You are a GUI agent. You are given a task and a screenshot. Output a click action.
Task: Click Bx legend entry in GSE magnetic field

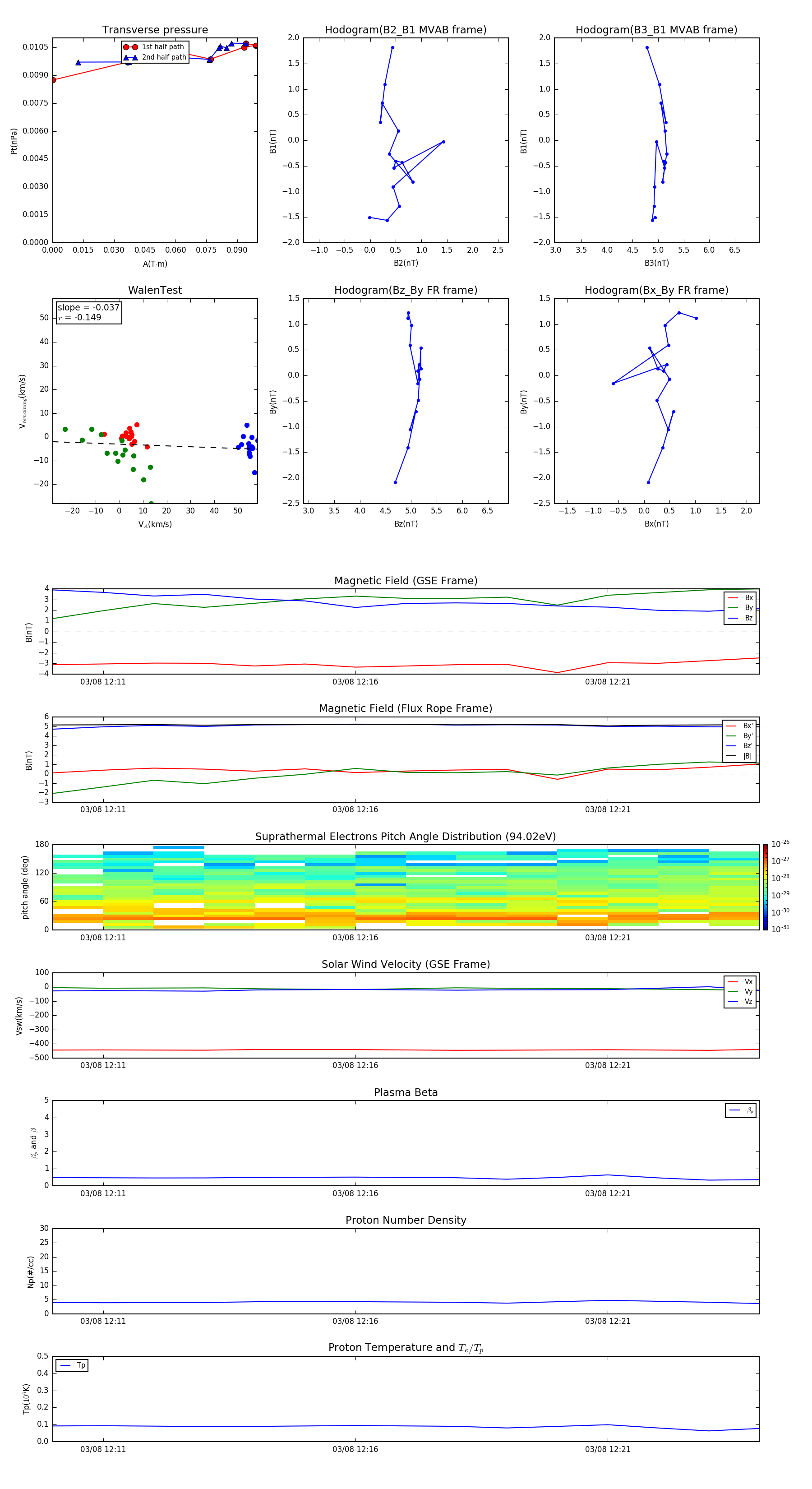[740, 598]
